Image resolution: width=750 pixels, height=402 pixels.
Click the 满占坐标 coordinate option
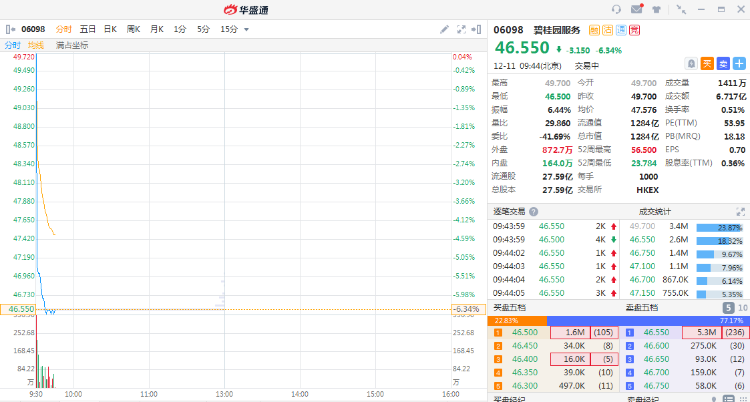pos(72,45)
